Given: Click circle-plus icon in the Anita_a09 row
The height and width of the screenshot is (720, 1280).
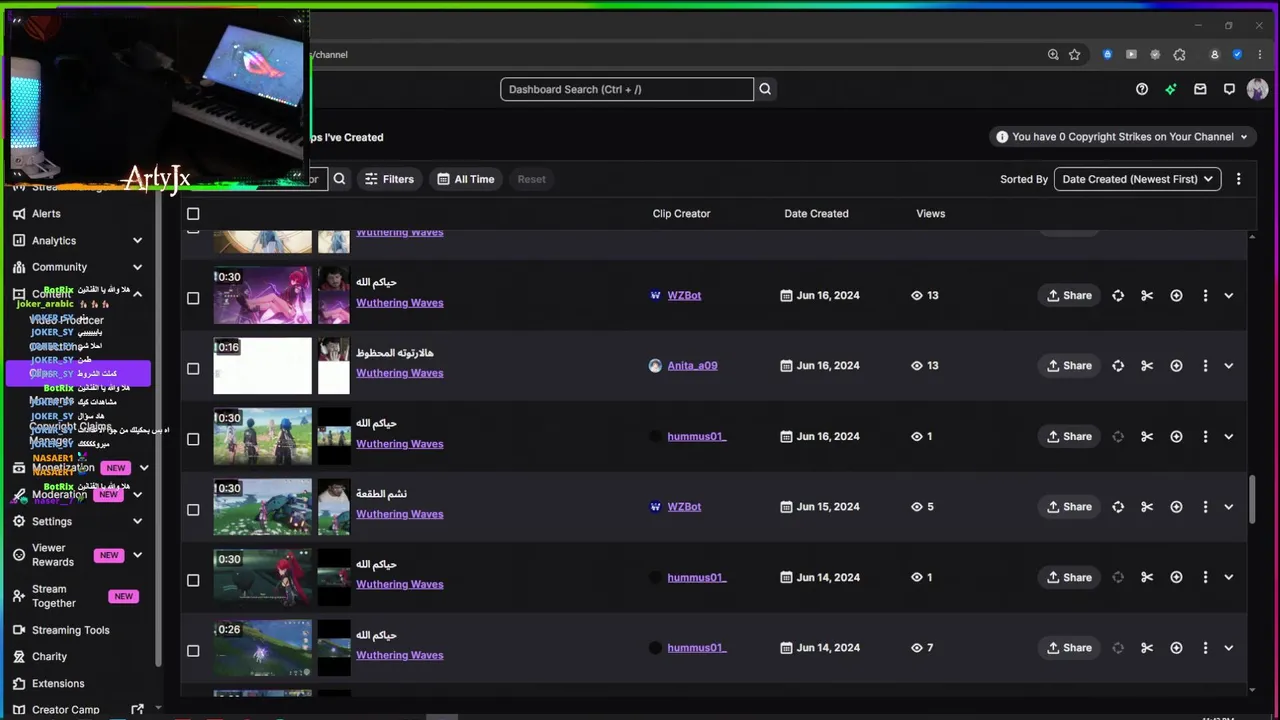Looking at the screenshot, I should click(x=1176, y=366).
